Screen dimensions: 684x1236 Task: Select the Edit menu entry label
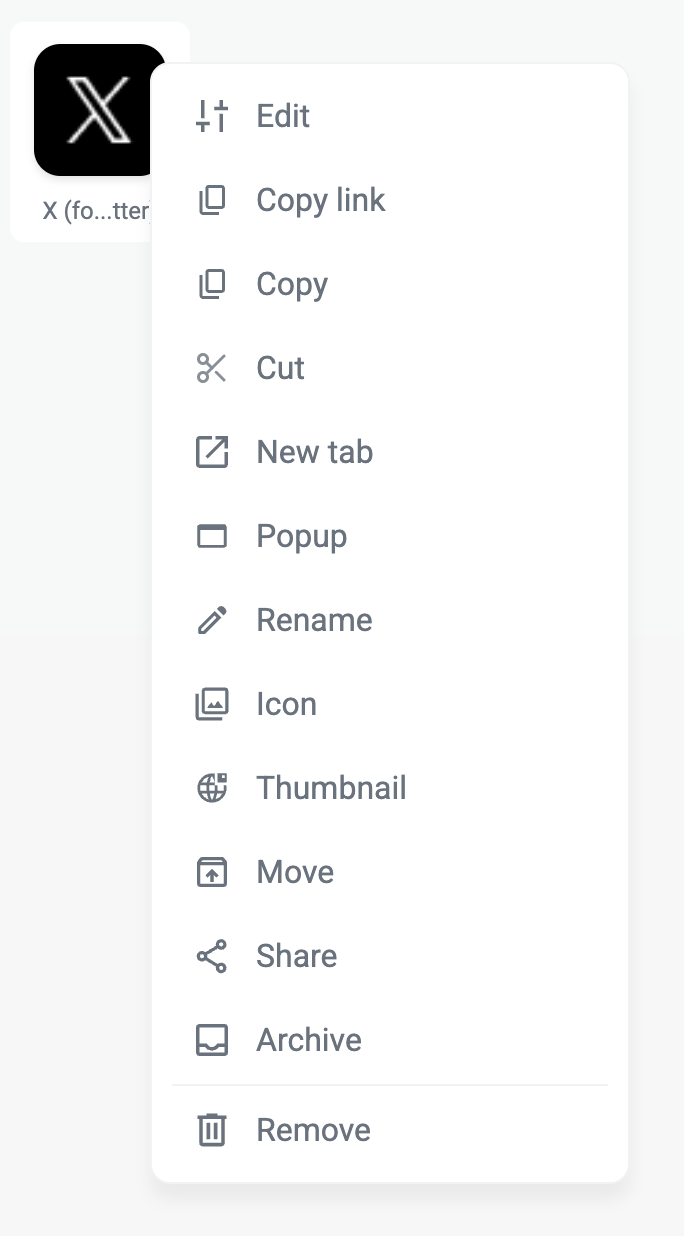(283, 117)
